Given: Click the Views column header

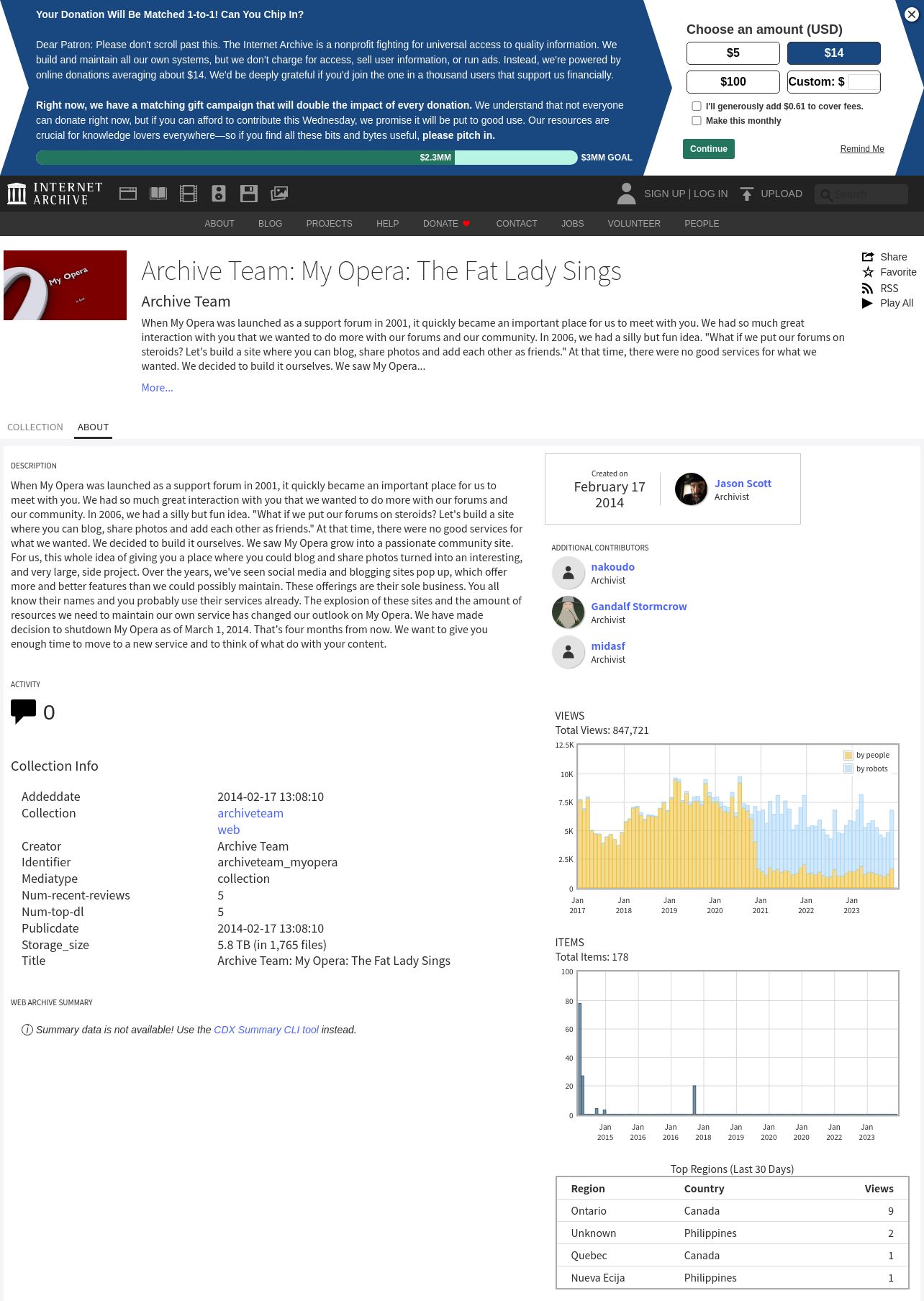Looking at the screenshot, I should [x=879, y=1189].
